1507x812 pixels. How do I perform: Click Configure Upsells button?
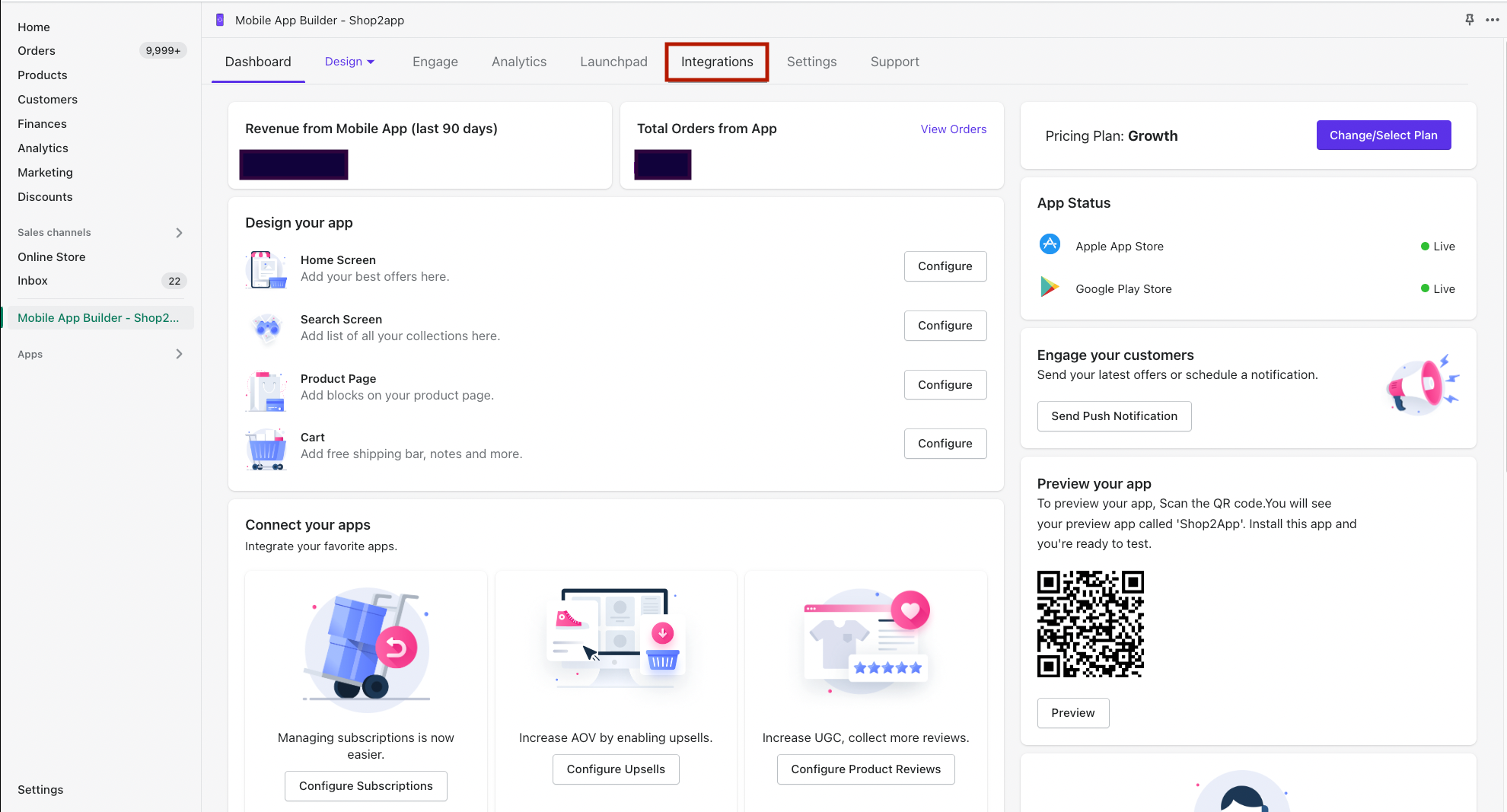pos(616,769)
